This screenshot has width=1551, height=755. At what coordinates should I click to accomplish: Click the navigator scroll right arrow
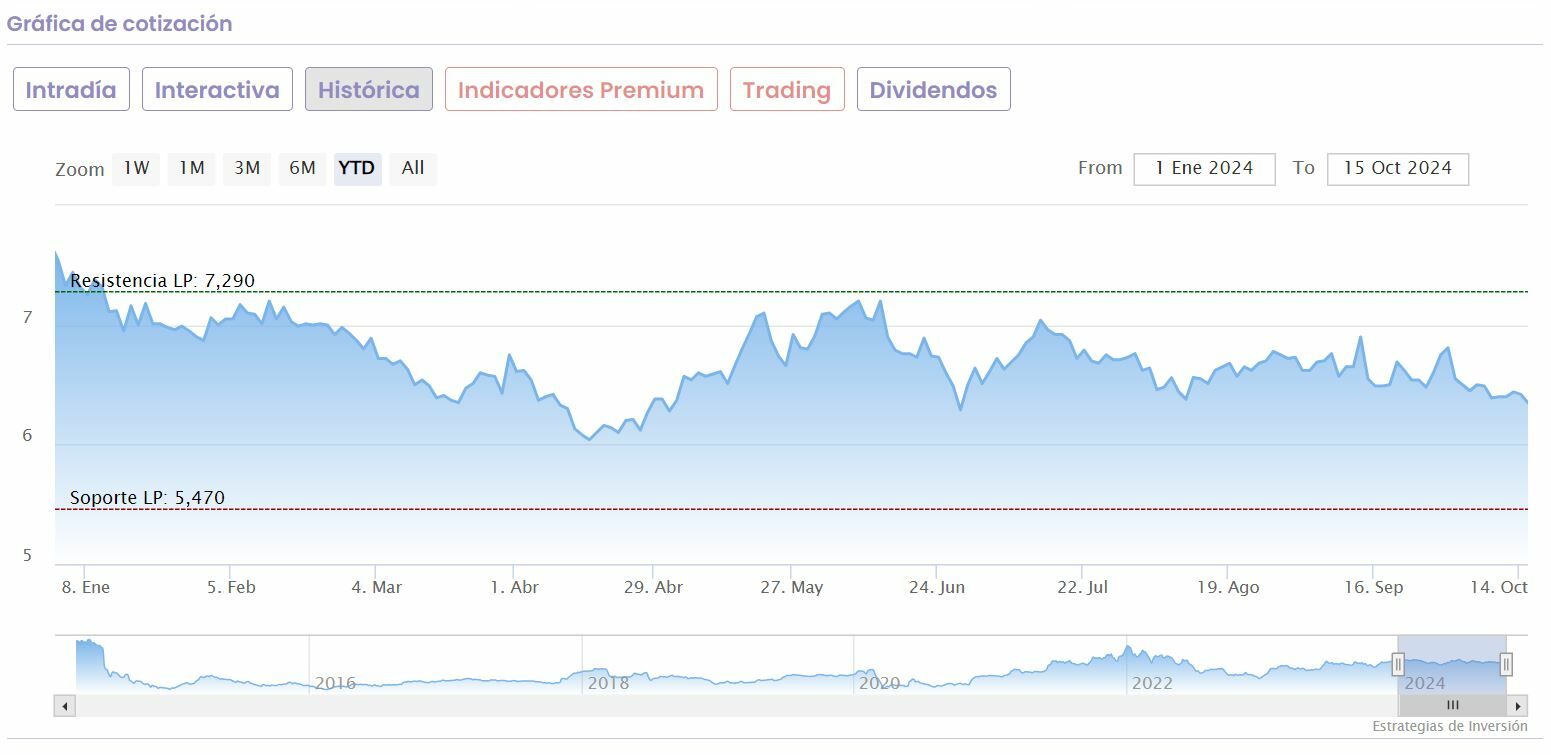[x=1518, y=706]
